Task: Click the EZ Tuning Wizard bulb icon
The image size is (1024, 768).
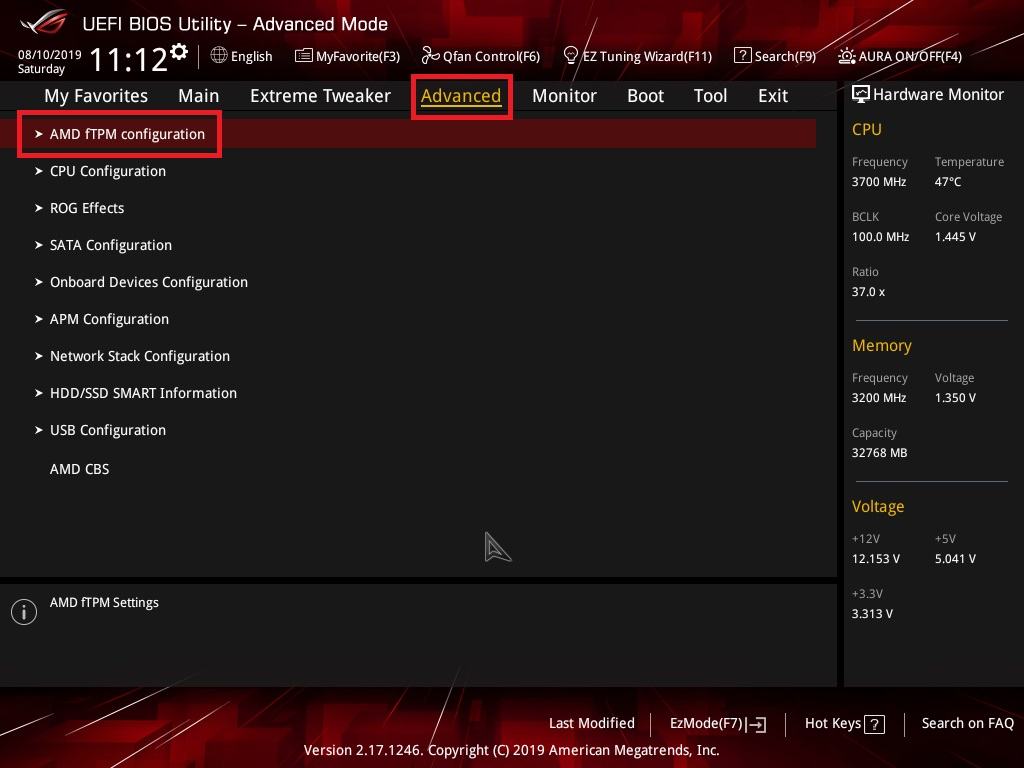Action: [571, 56]
